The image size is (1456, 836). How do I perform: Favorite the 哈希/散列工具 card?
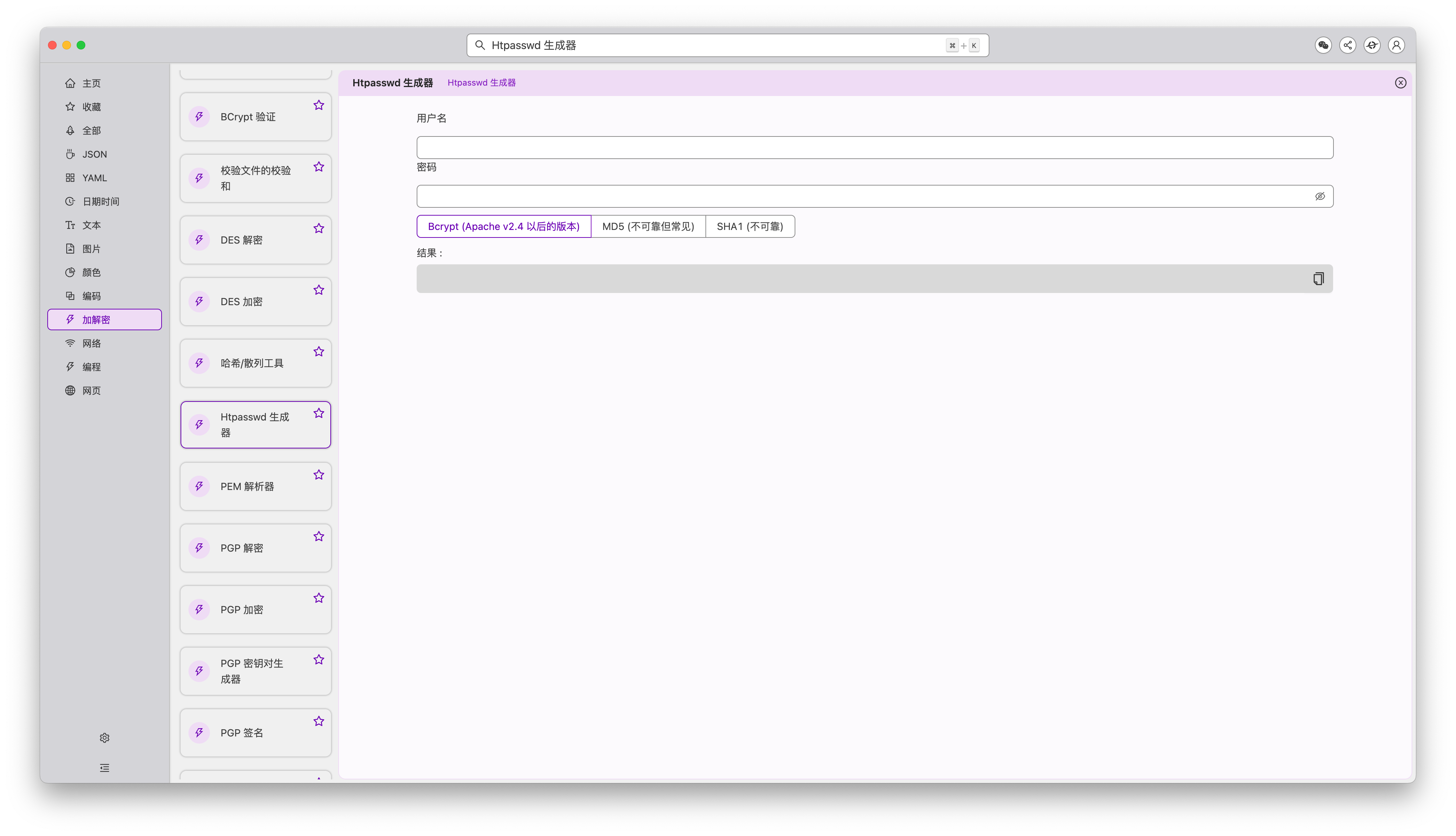point(318,351)
